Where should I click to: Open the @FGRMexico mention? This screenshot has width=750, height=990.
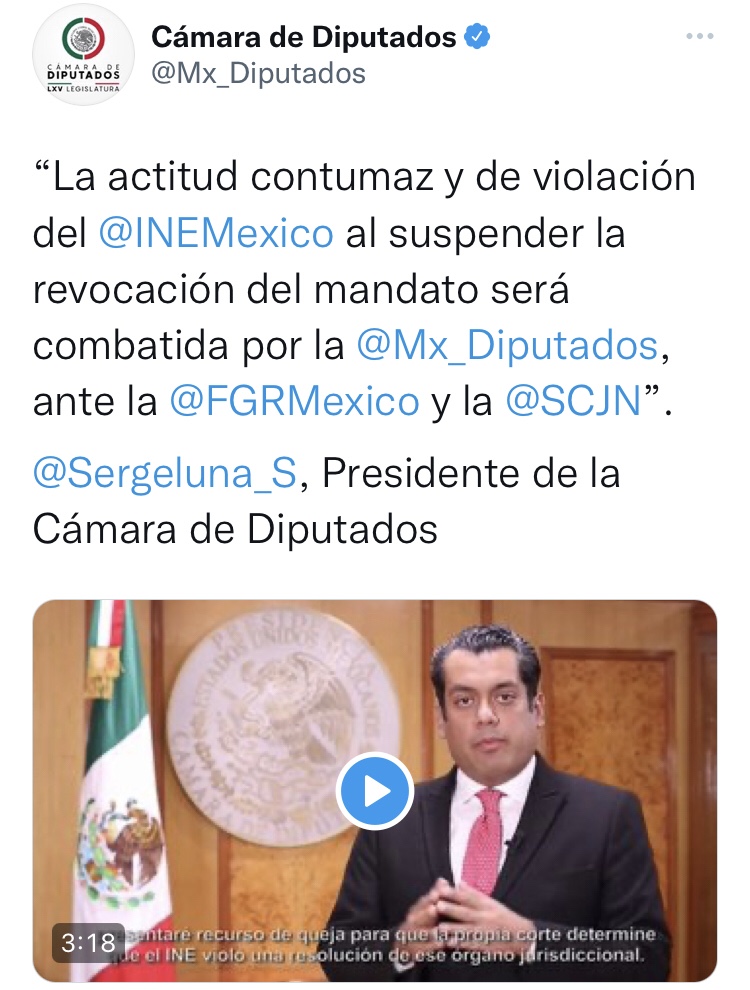click(x=294, y=402)
